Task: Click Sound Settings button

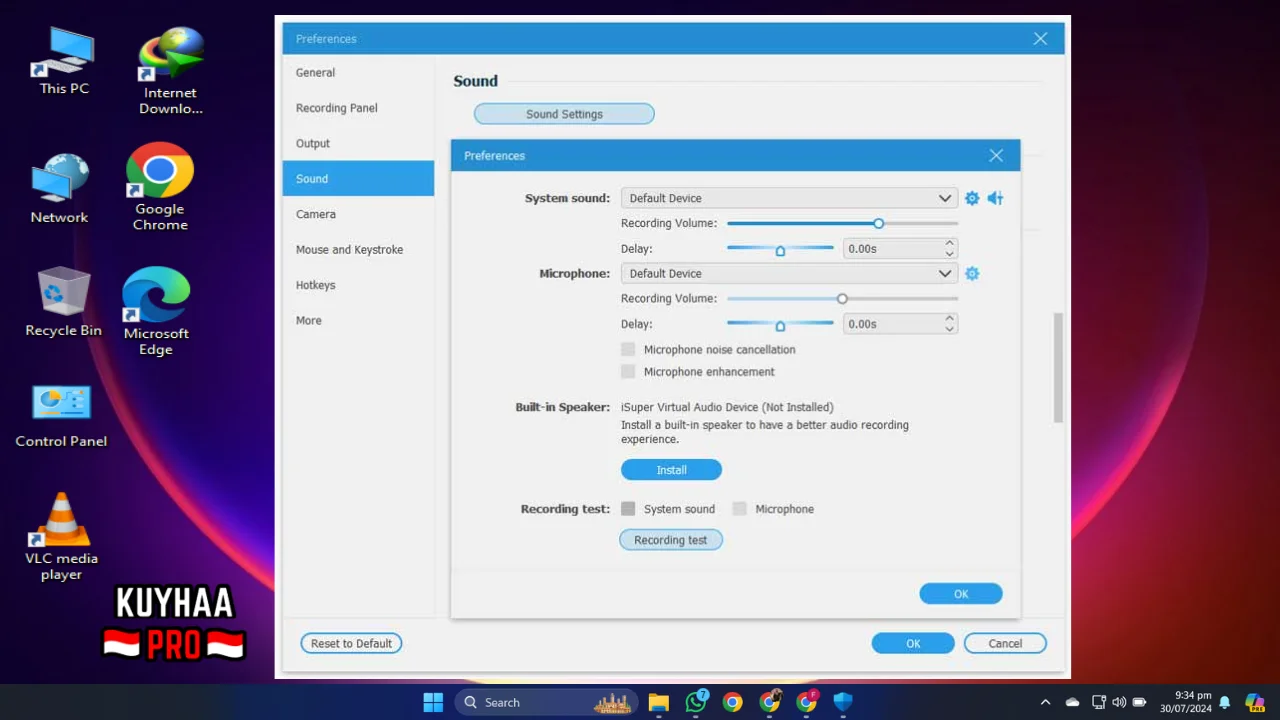Action: point(564,114)
